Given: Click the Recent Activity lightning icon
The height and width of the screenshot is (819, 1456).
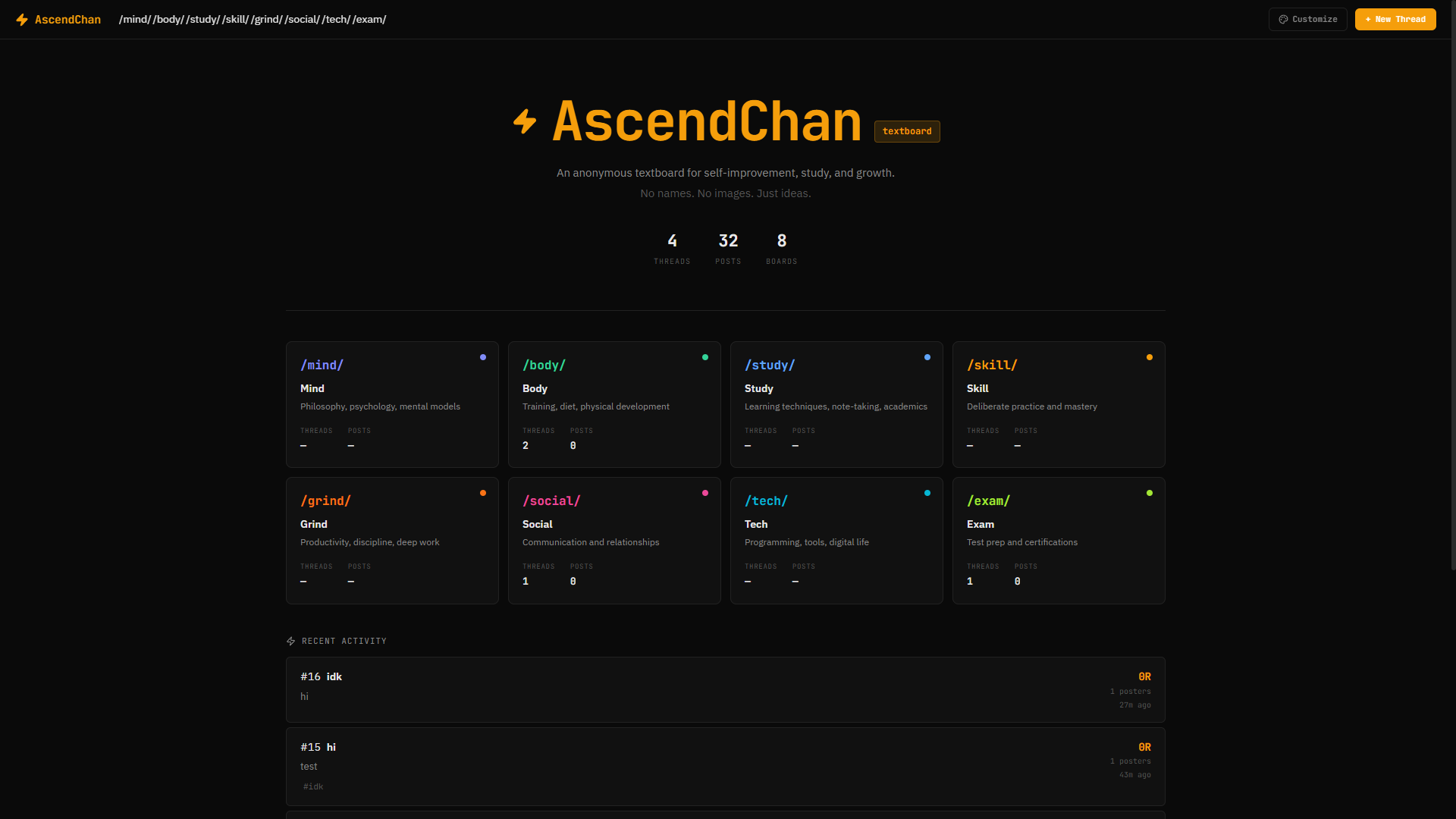Looking at the screenshot, I should [290, 642].
